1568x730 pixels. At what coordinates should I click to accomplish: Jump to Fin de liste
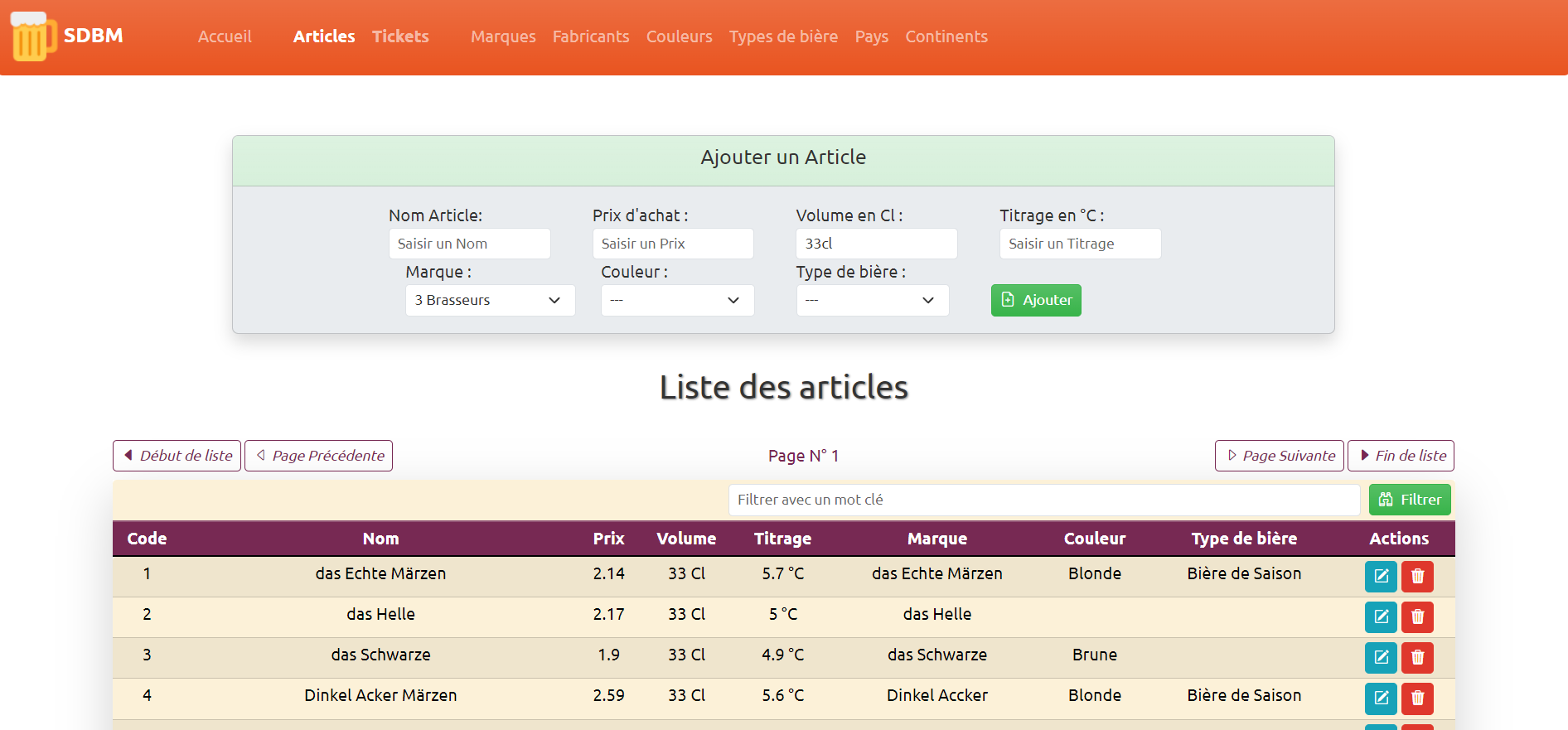point(1401,456)
